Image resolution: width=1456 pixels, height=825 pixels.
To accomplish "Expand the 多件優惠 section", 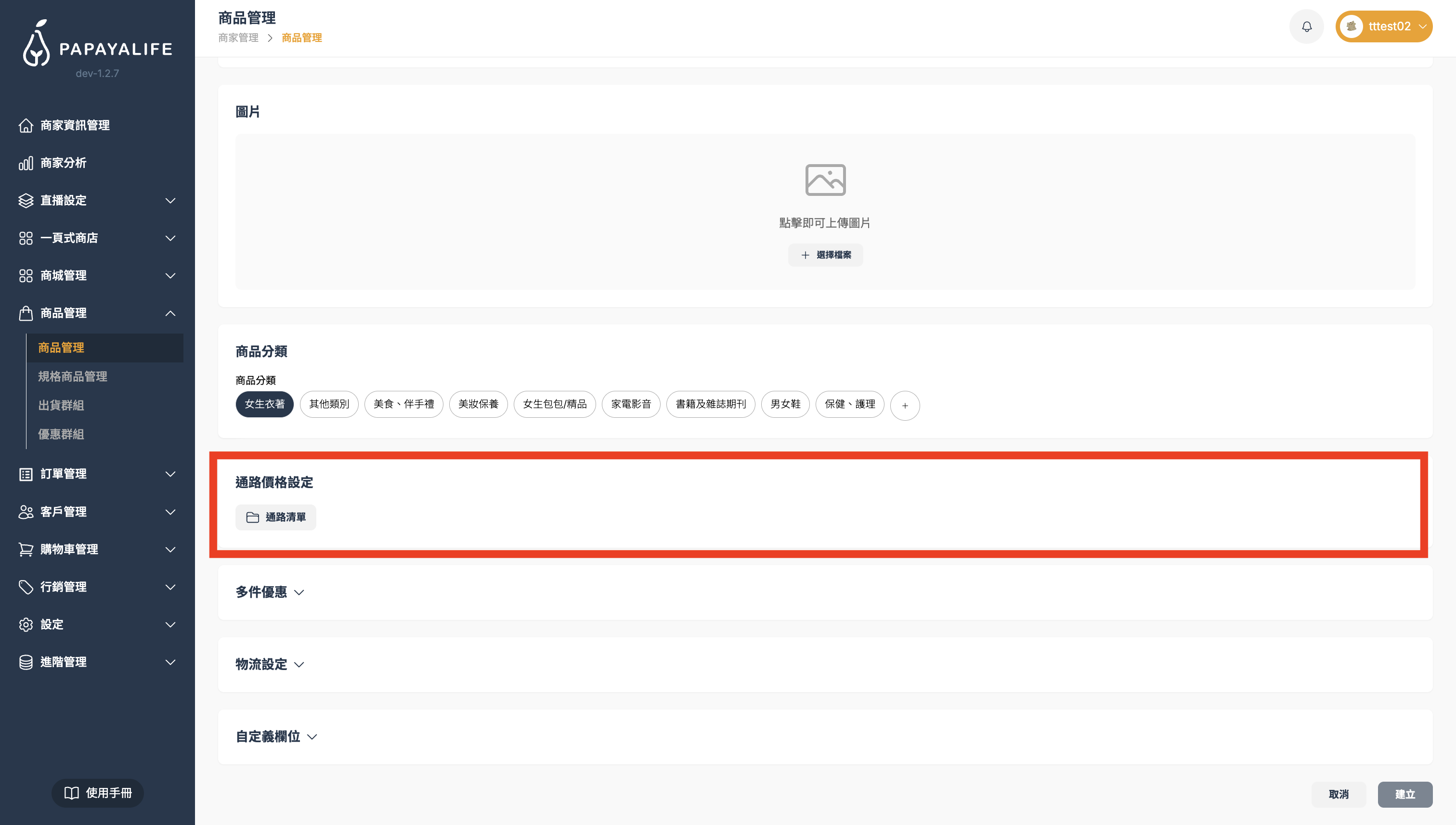I will 270,592.
